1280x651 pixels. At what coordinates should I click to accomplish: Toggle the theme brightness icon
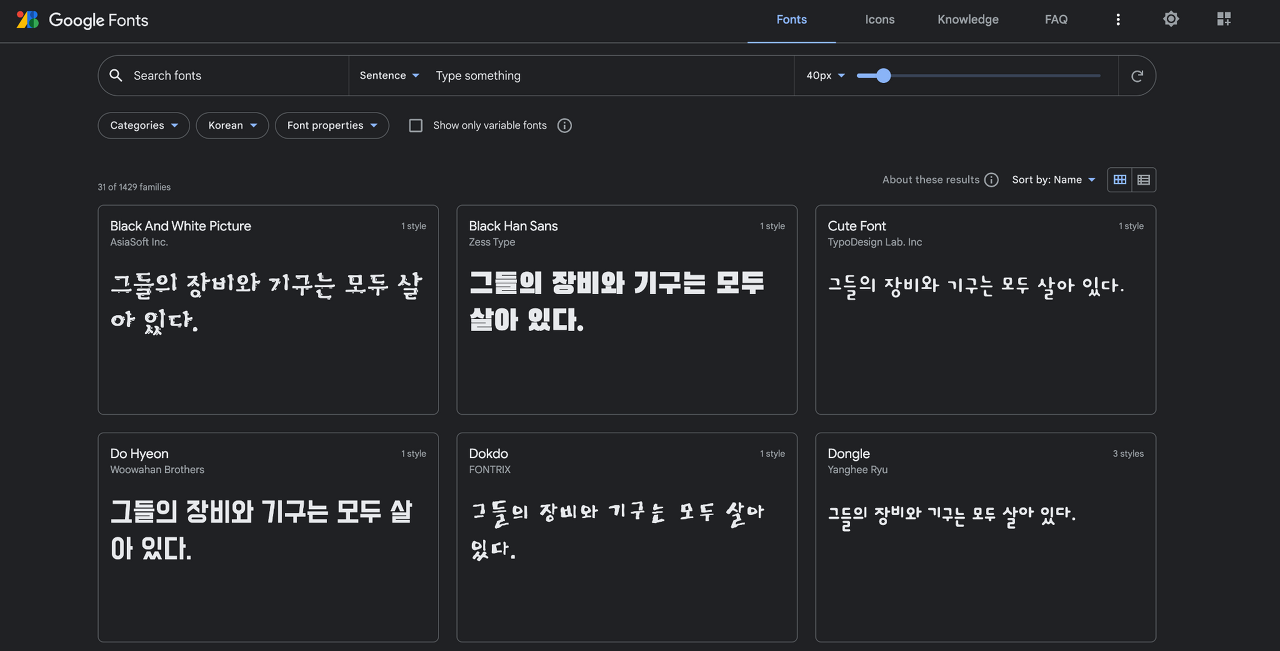(1171, 19)
